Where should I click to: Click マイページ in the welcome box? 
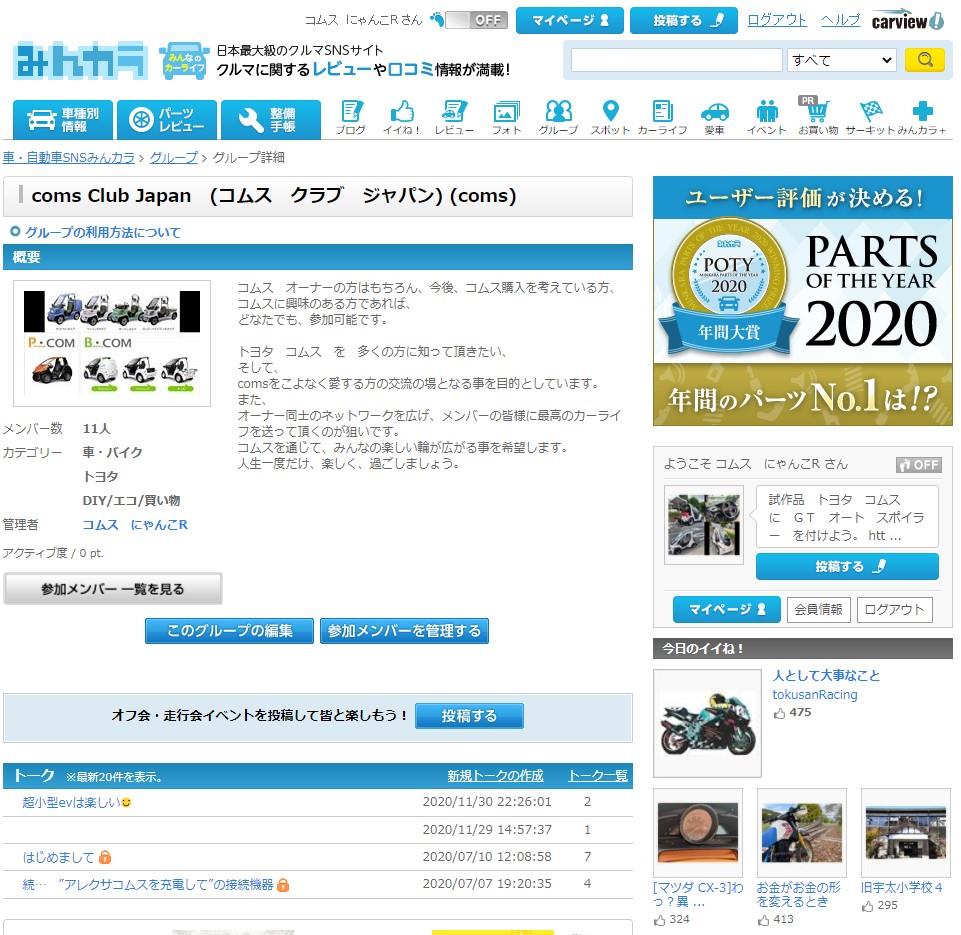coord(727,610)
